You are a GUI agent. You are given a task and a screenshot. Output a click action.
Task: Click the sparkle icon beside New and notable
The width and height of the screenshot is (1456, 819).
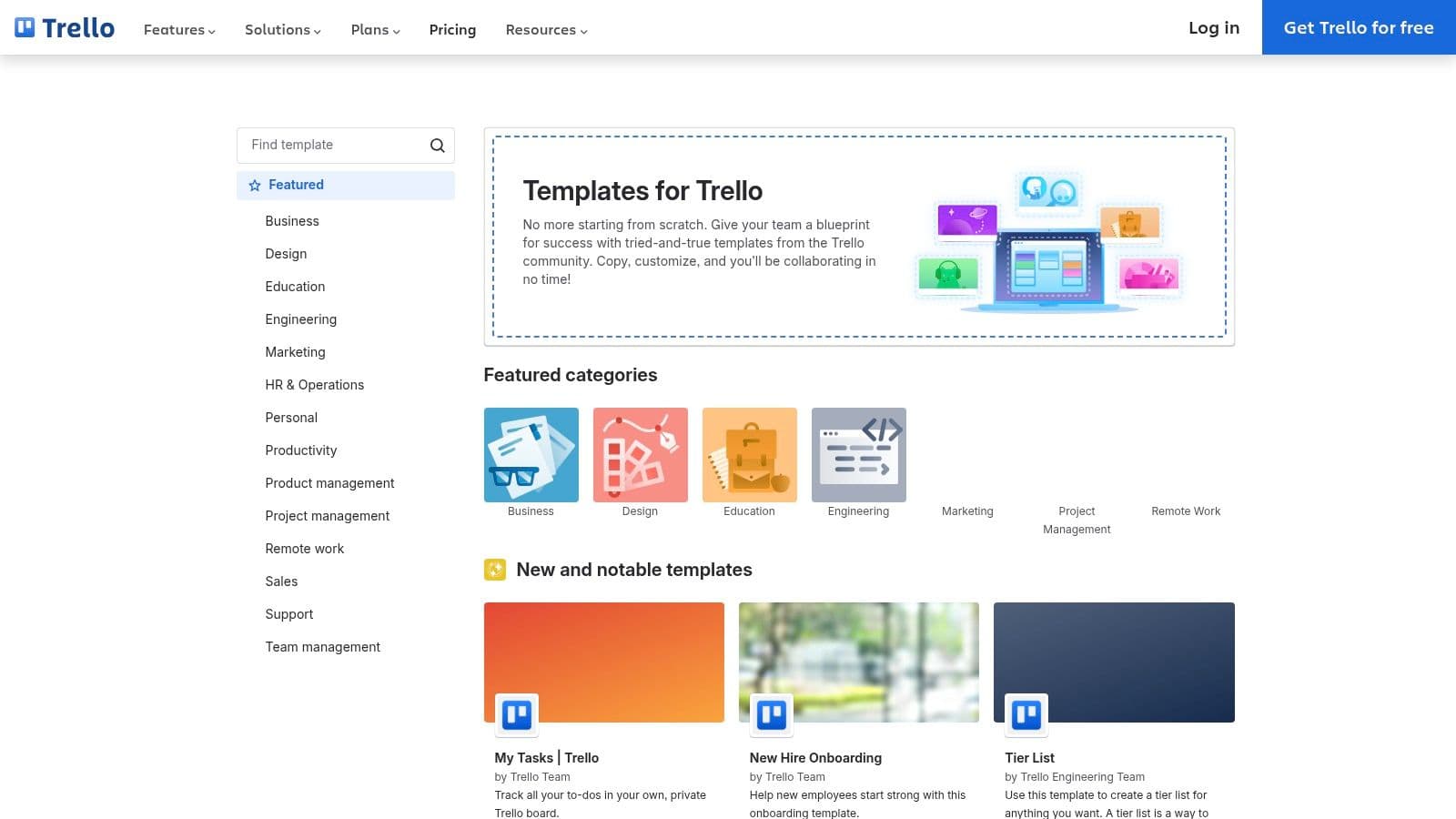495,570
